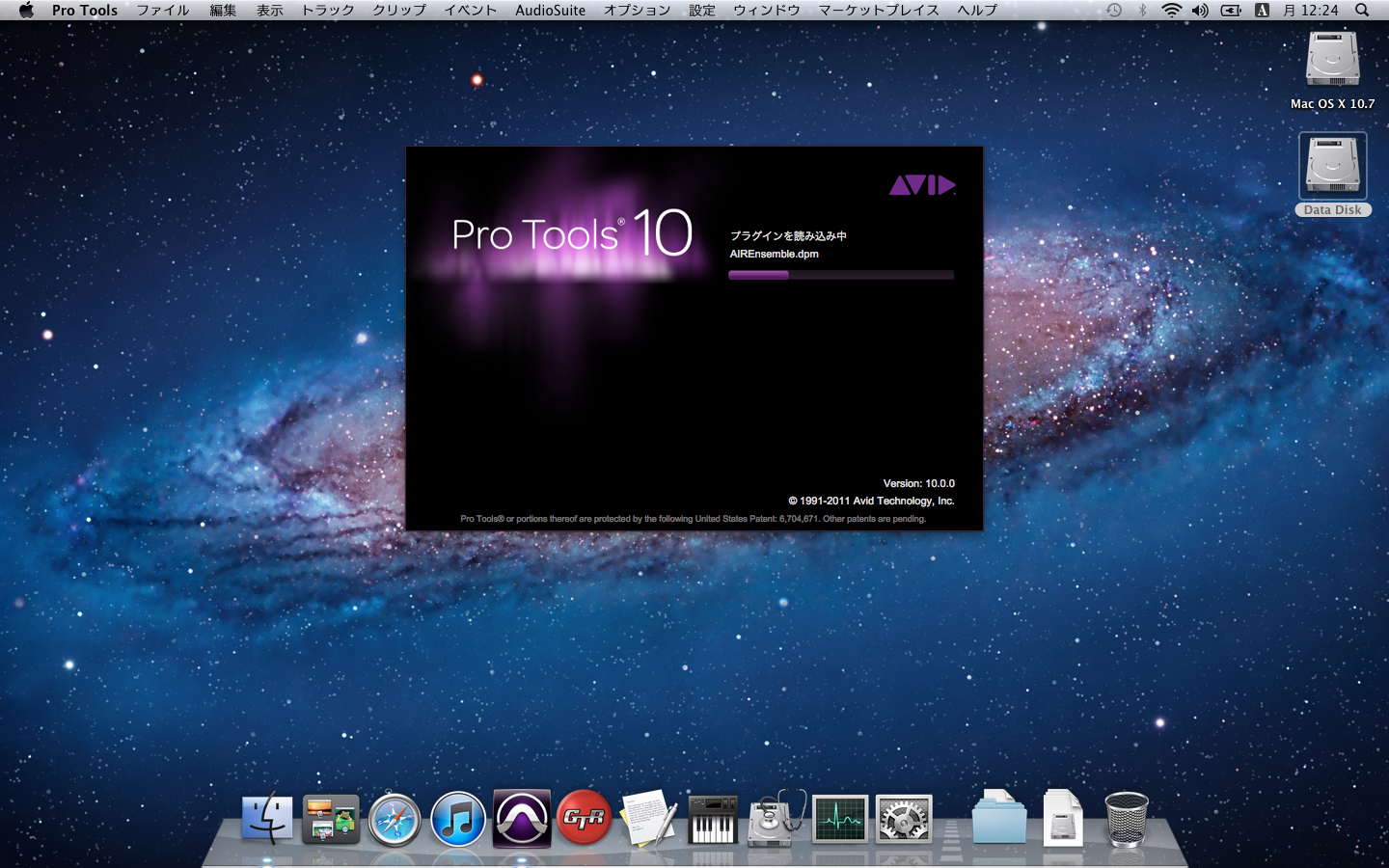Launch Disk Utility from the Dock
Viewport: 1389px width, 868px height.
coord(776,818)
